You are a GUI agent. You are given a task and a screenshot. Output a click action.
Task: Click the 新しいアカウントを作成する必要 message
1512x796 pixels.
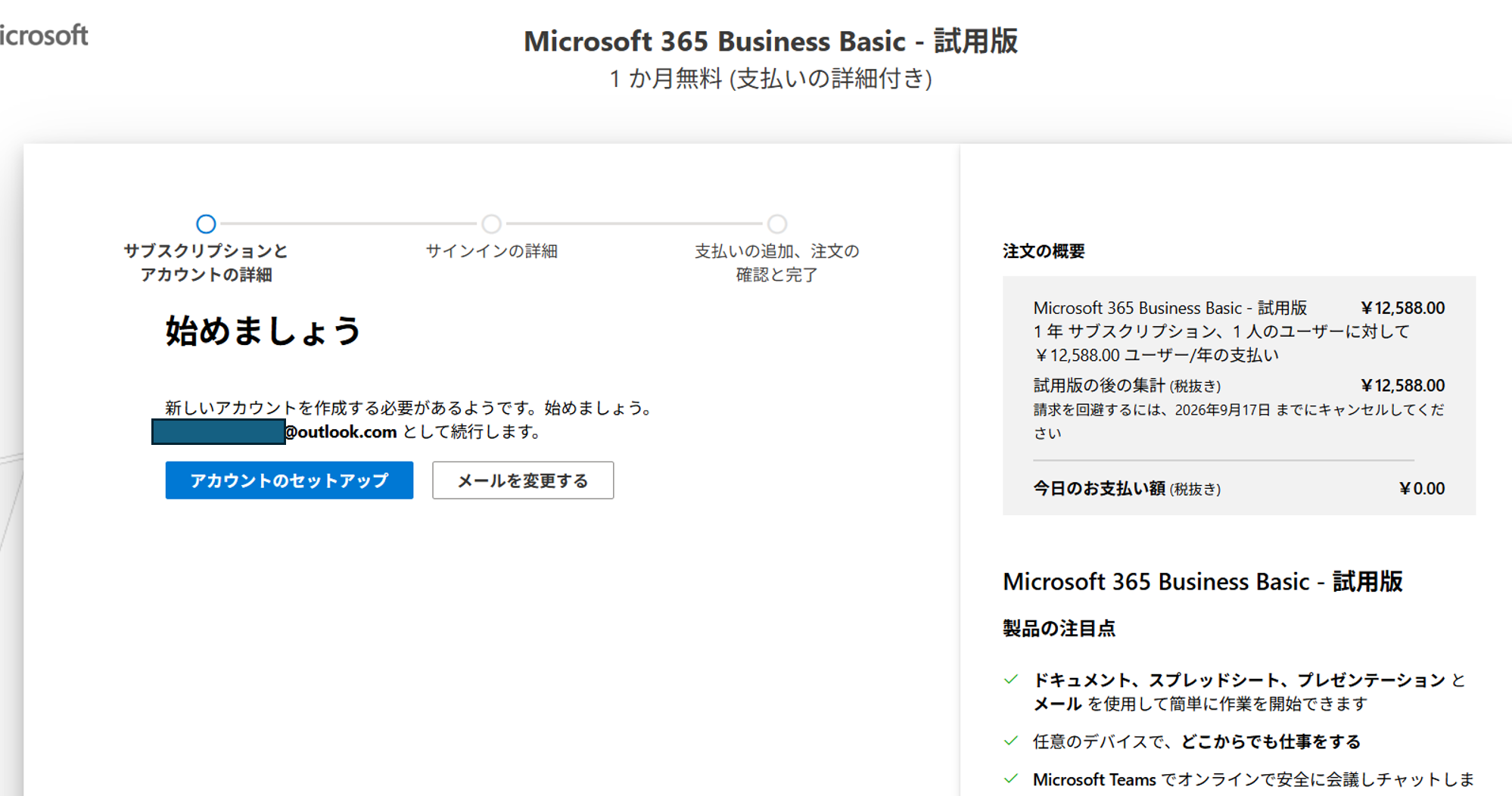click(409, 408)
